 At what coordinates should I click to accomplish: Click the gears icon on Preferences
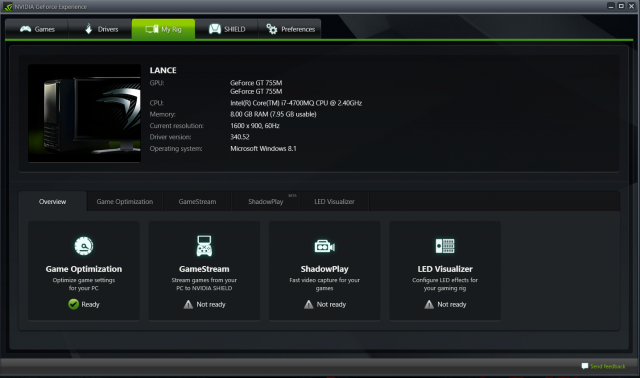[x=272, y=29]
